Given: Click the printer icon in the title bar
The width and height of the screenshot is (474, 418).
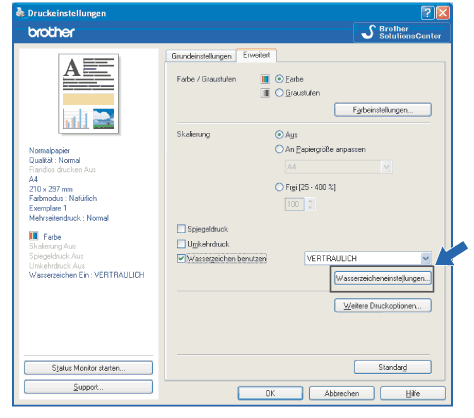Looking at the screenshot, I should point(20,12).
